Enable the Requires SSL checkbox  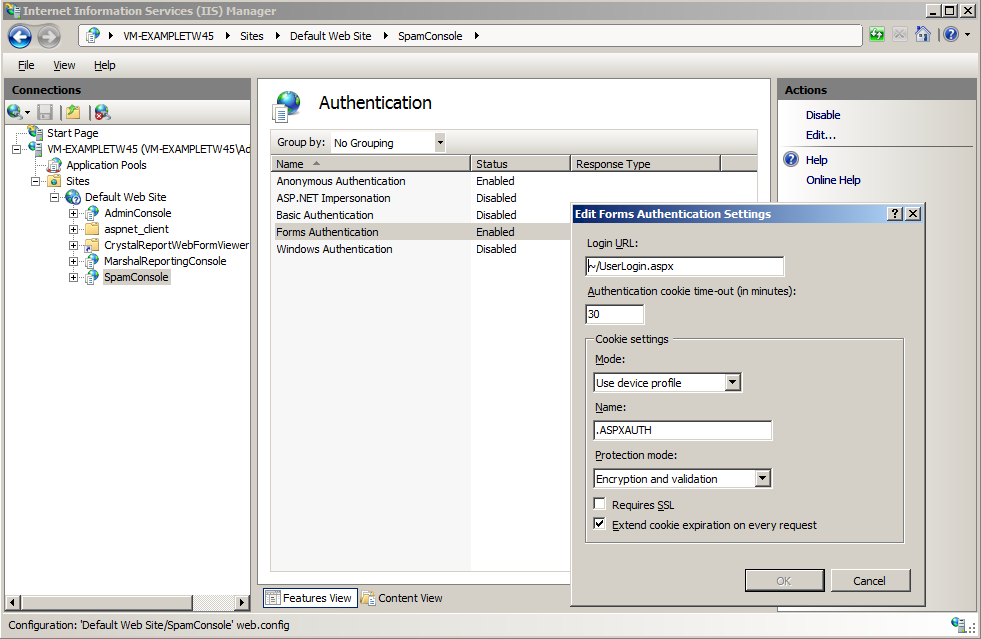point(600,505)
